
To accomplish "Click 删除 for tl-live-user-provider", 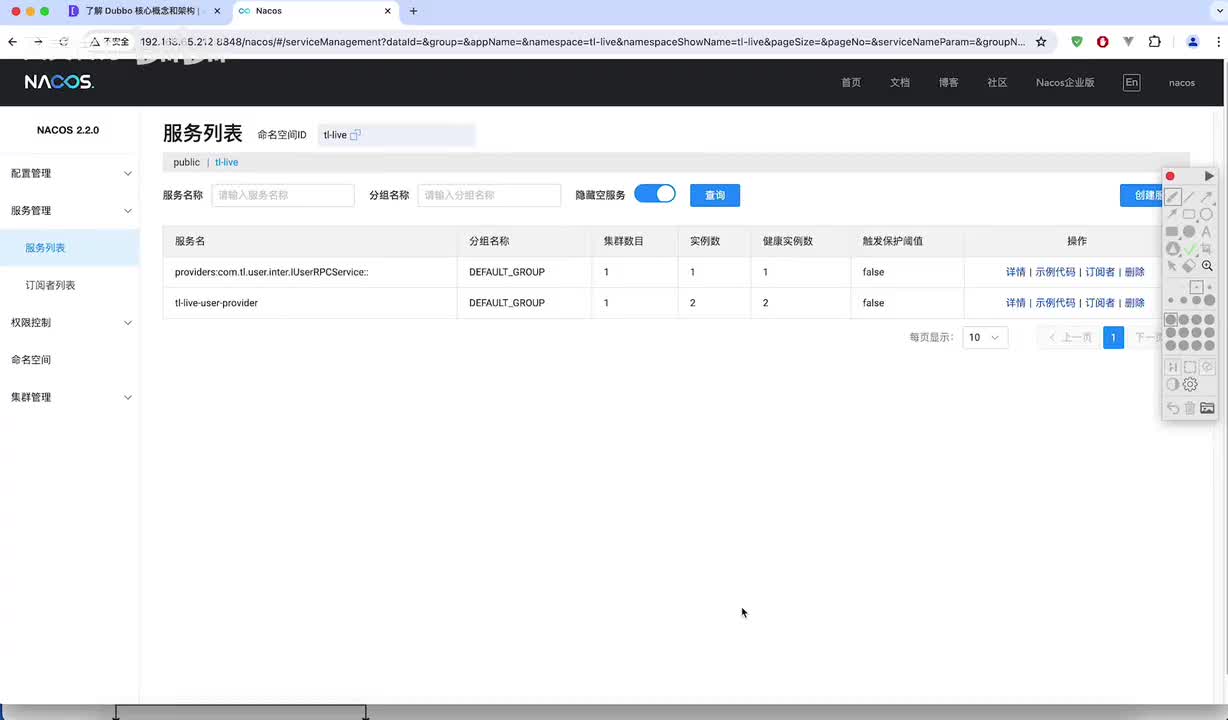I will [1134, 303].
